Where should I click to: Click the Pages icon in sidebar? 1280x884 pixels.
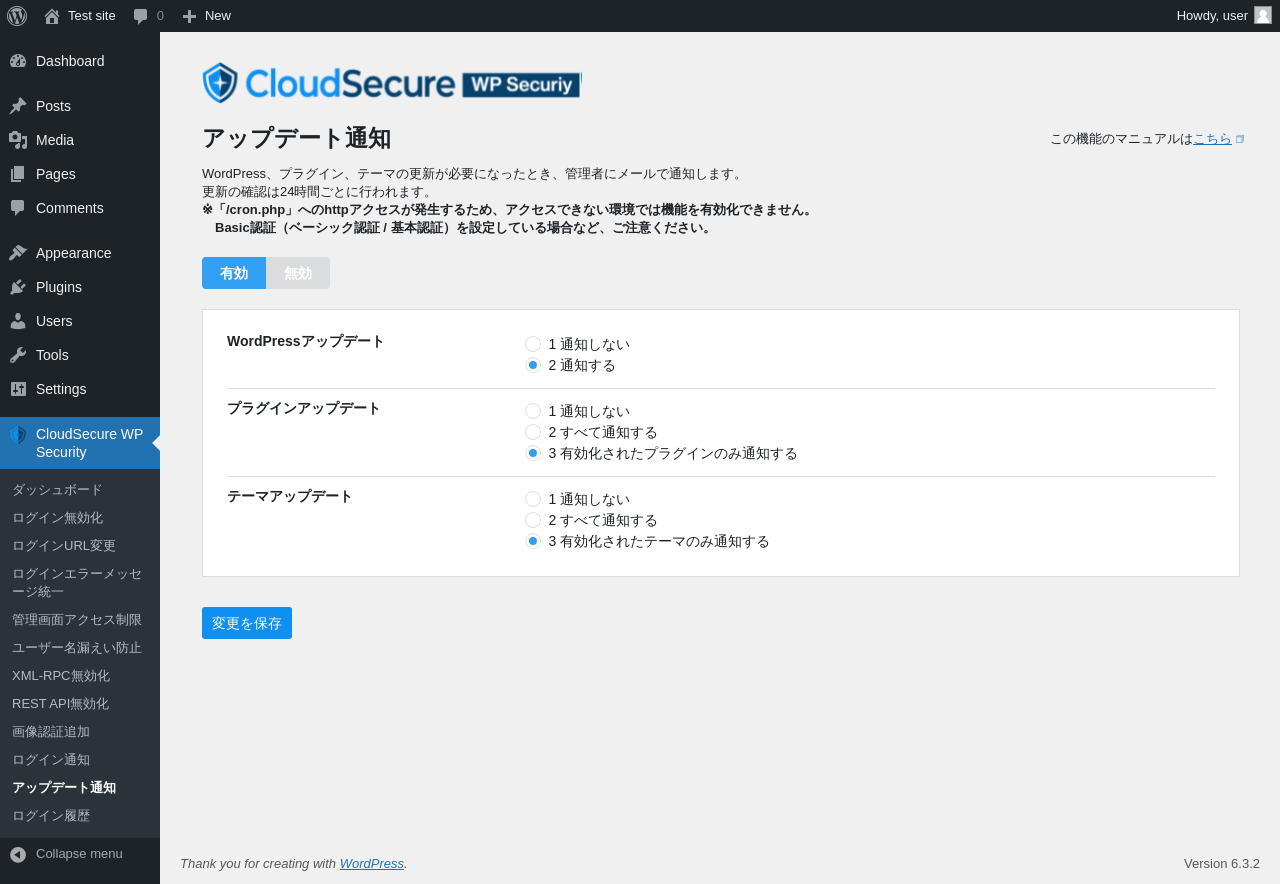coord(18,174)
